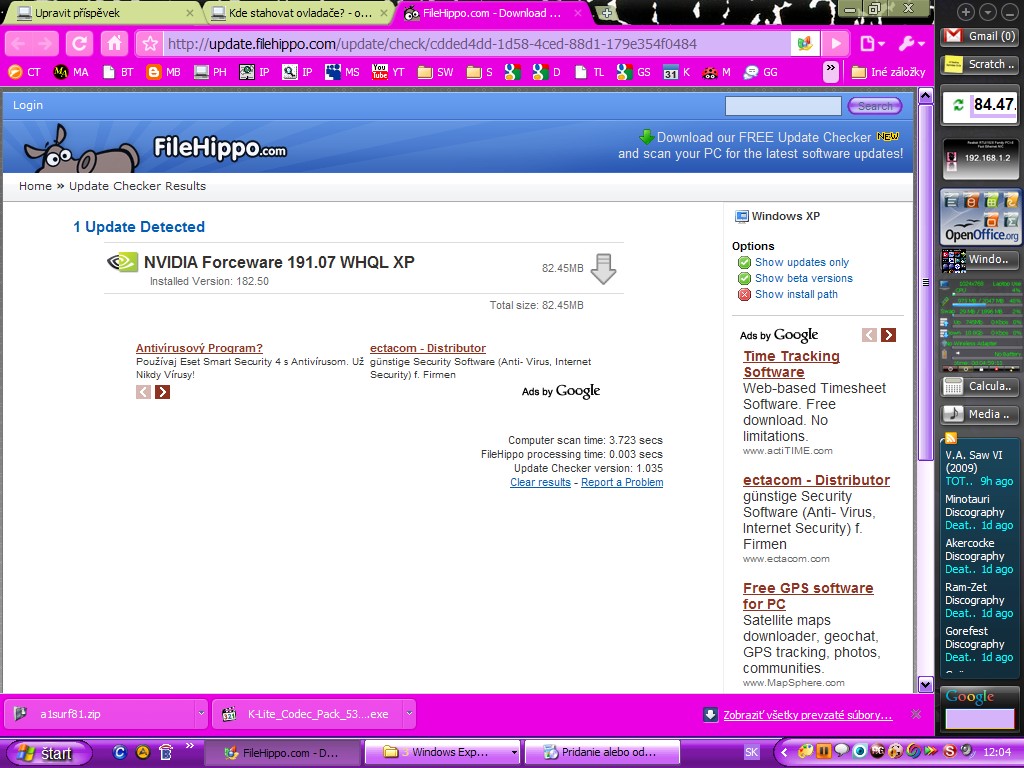Open Windows Exp… taskbar group
This screenshot has width=1024, height=768.
pyautogui.click(x=442, y=752)
